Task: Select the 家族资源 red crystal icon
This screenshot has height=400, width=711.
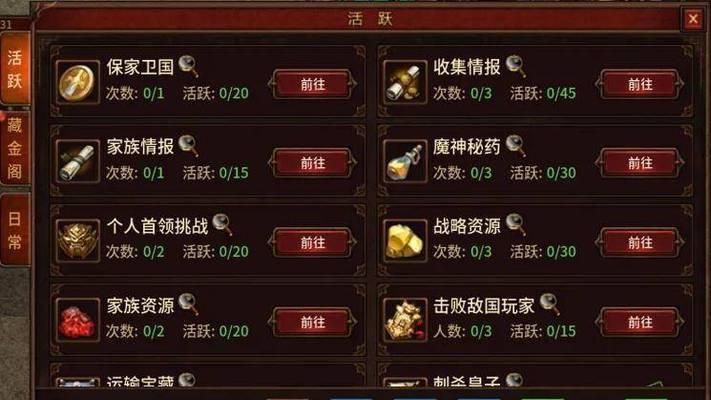Action: tap(78, 320)
